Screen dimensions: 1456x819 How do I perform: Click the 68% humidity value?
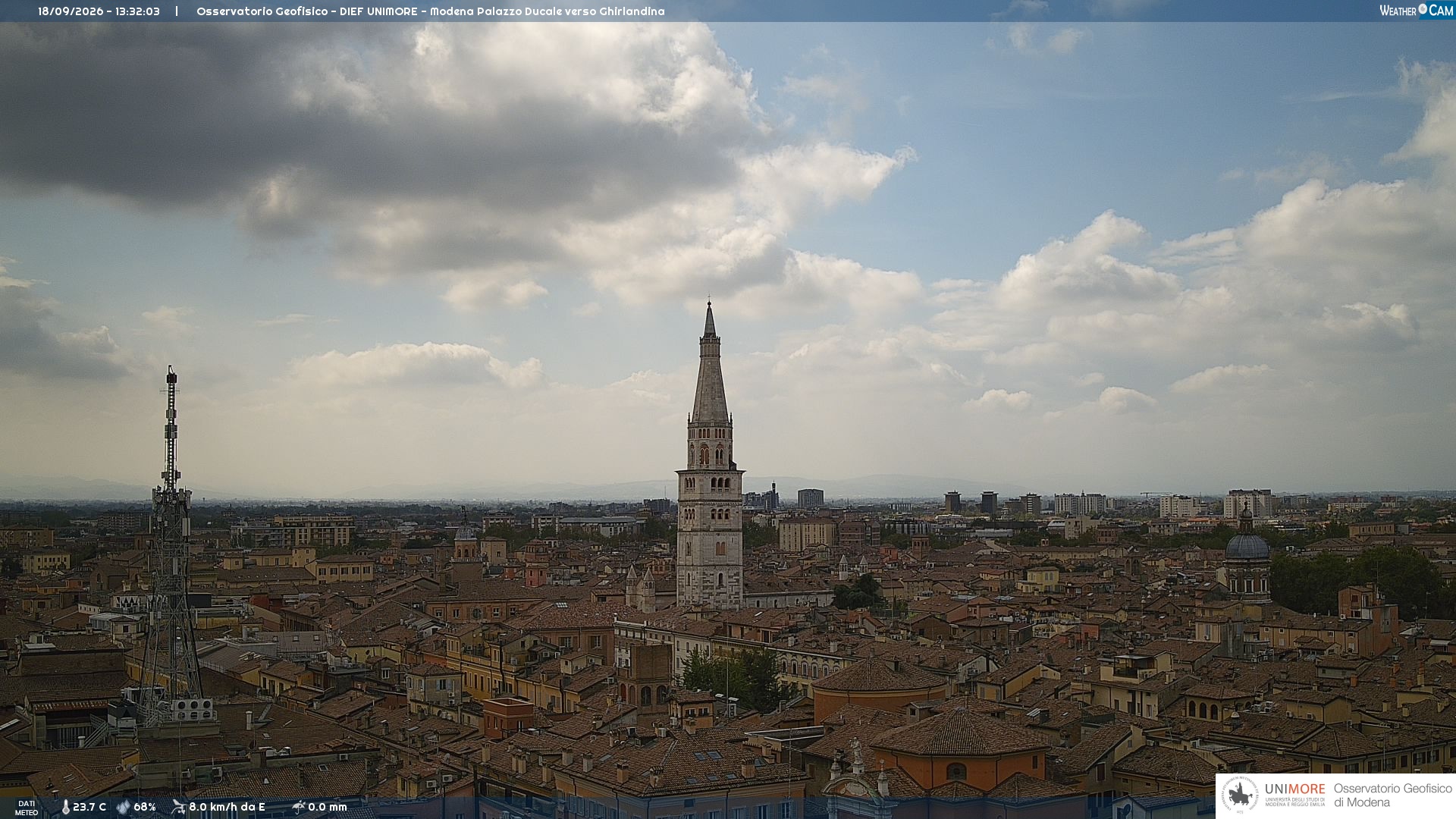coord(145,807)
